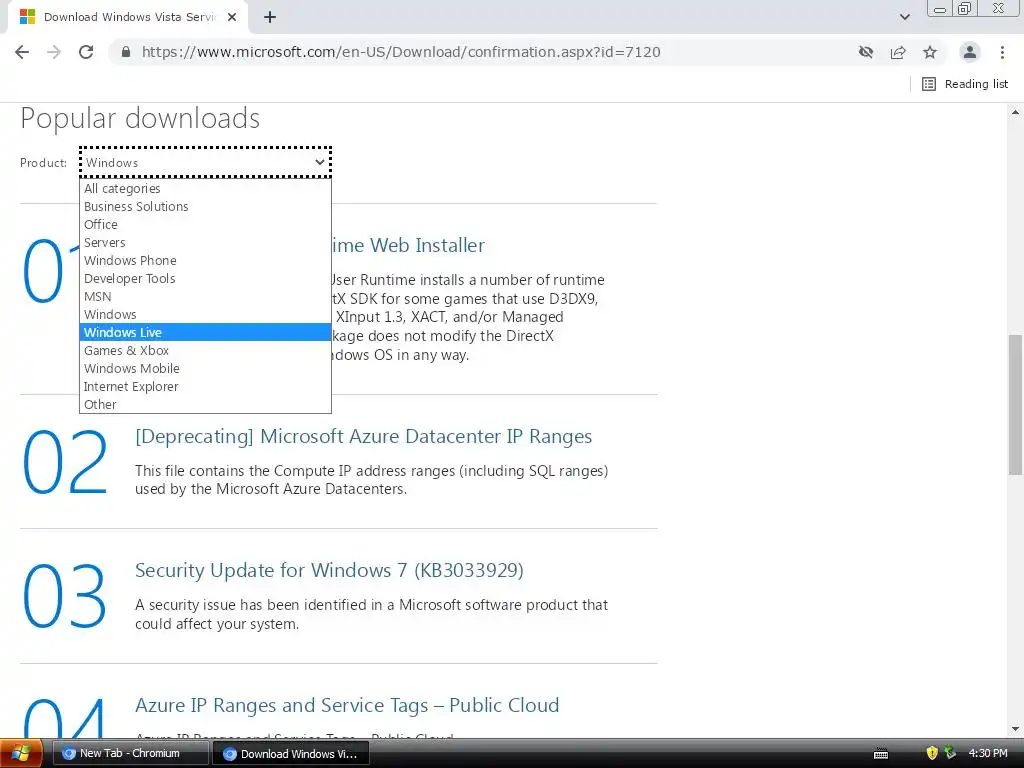Open the tab search chevron
The image size is (1024, 768).
(x=904, y=17)
